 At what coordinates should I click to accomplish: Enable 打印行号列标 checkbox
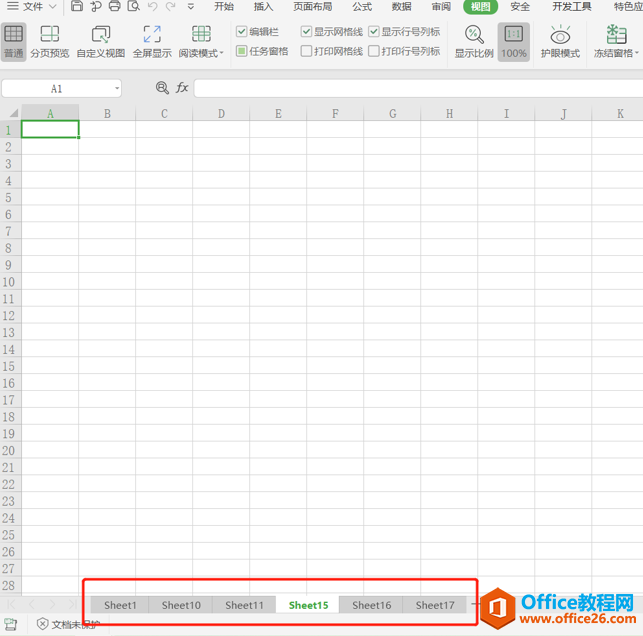[x=373, y=51]
